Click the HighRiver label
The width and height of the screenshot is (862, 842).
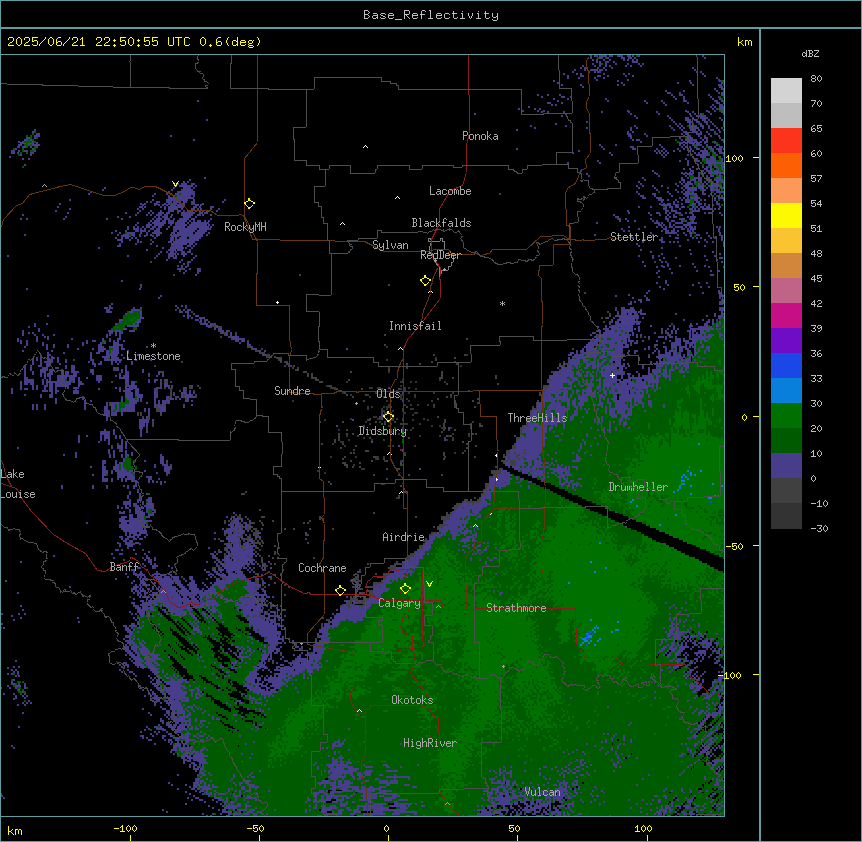tap(430, 743)
